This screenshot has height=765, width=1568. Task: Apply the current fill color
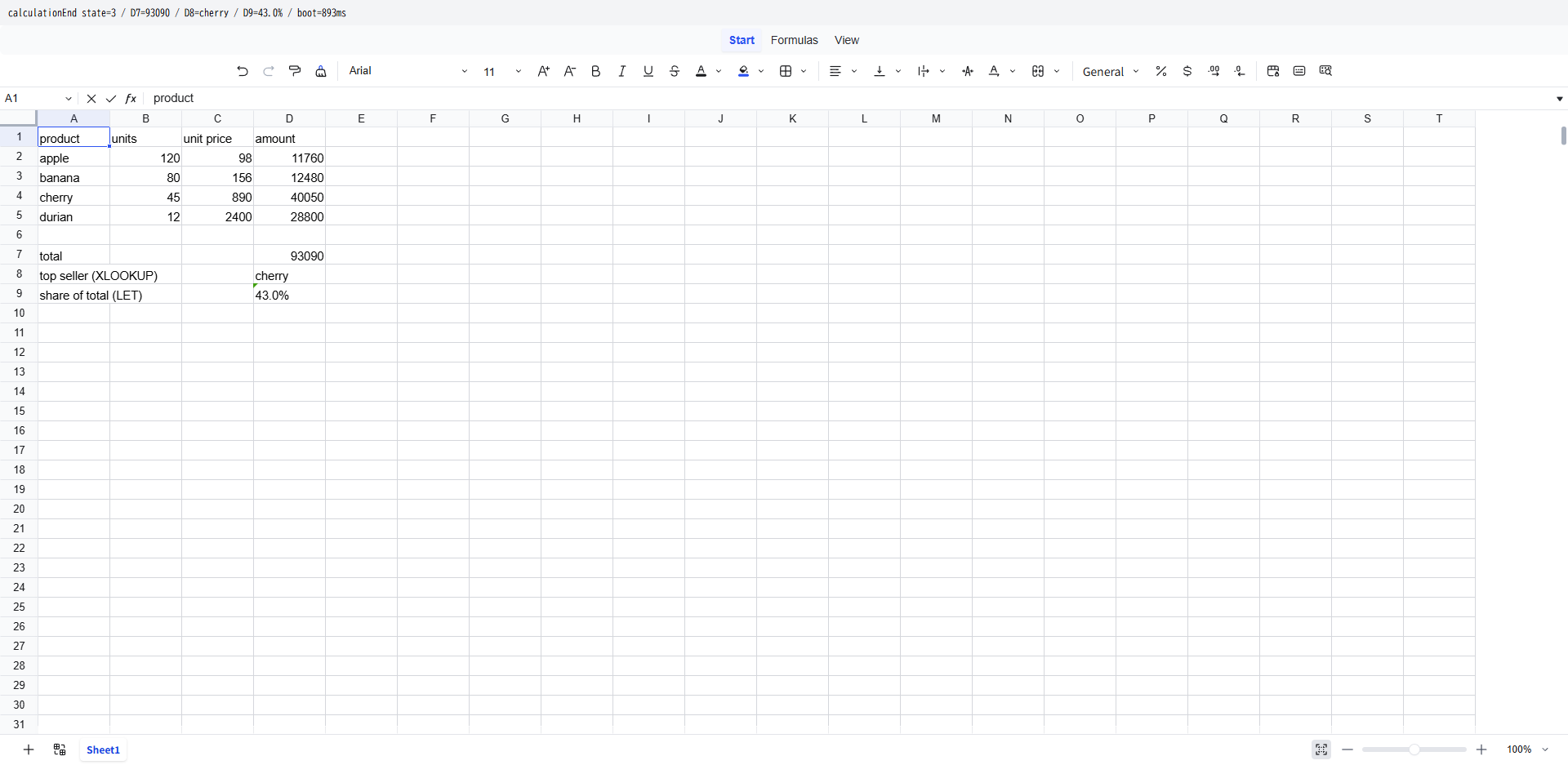pyautogui.click(x=743, y=71)
